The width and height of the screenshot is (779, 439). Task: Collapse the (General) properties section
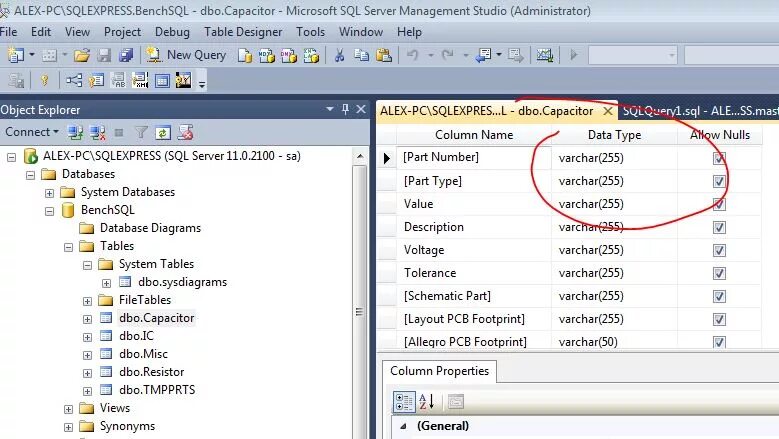(x=403, y=426)
